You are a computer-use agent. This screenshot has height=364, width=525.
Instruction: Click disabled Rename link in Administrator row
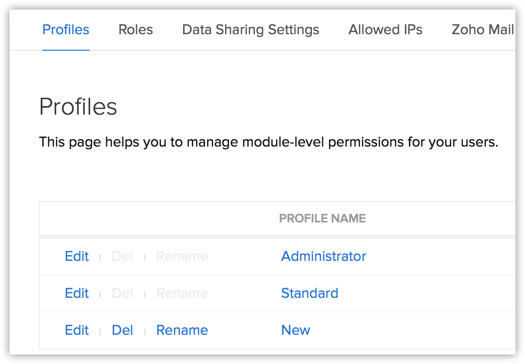[182, 256]
